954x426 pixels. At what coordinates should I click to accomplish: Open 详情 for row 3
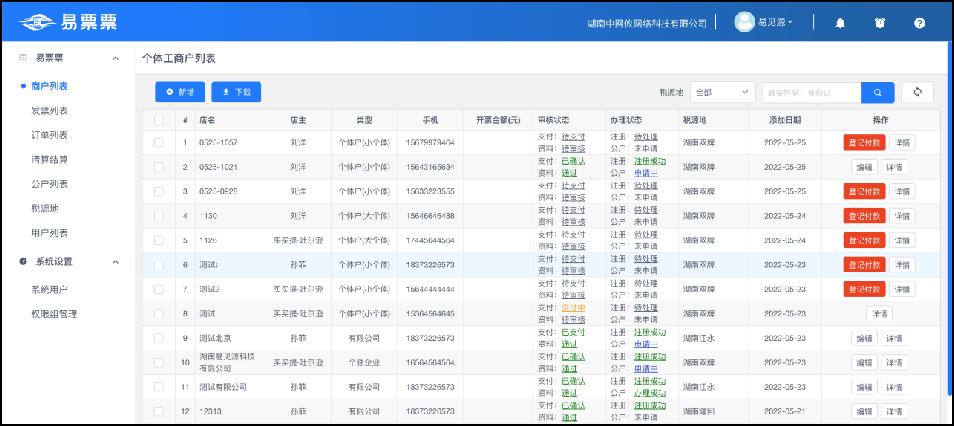902,191
